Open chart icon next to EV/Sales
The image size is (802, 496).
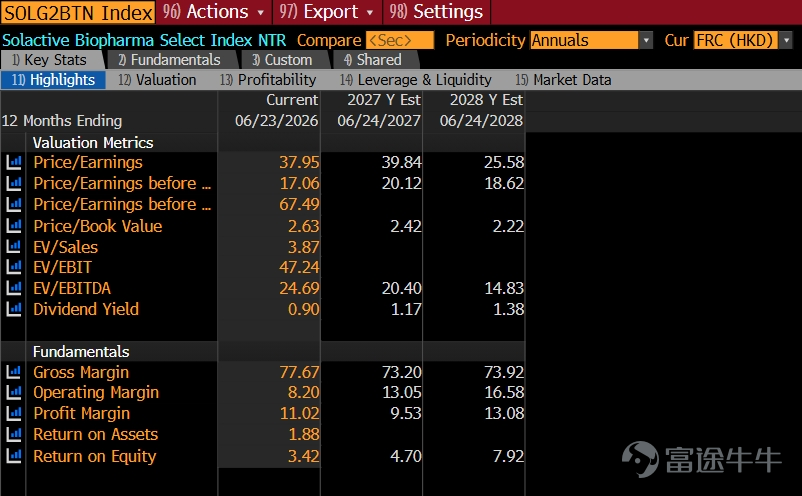click(x=14, y=247)
